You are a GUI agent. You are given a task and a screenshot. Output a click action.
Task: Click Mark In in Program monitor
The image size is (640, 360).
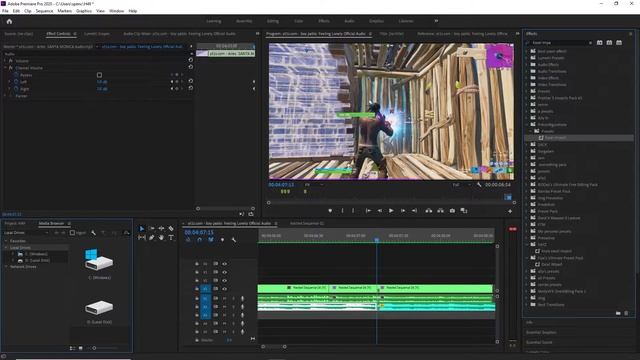coord(342,211)
